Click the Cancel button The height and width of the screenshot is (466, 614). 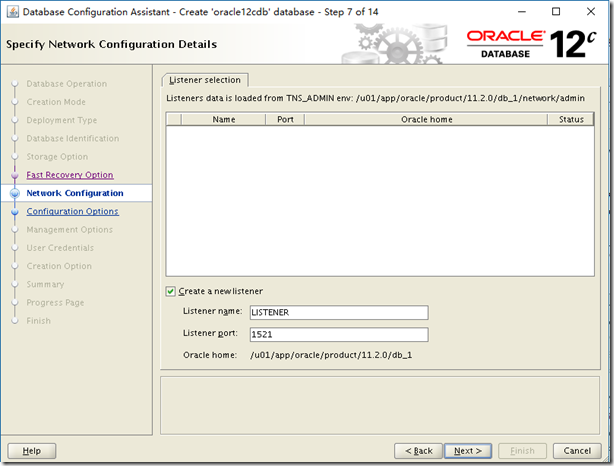tap(577, 451)
